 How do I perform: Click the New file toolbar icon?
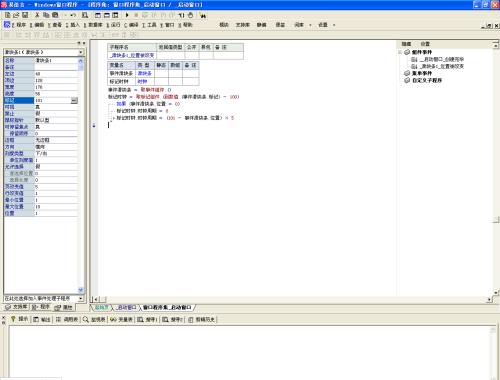pyautogui.click(x=8, y=15)
